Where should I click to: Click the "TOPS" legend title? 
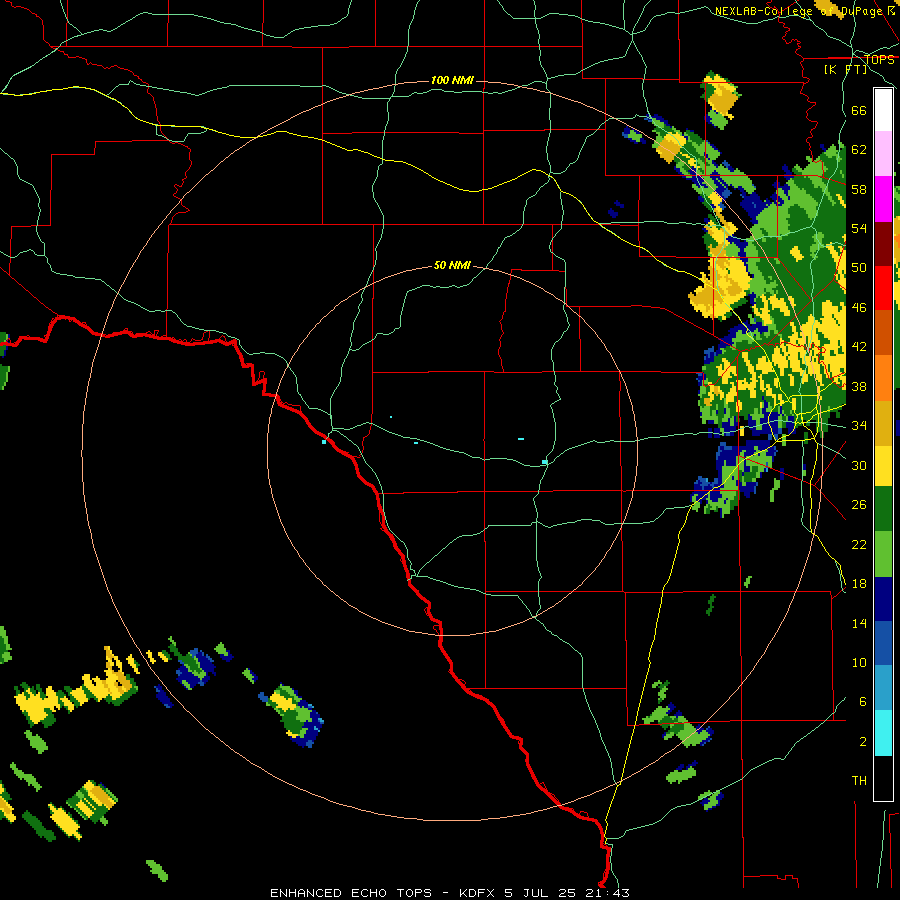pos(880,59)
